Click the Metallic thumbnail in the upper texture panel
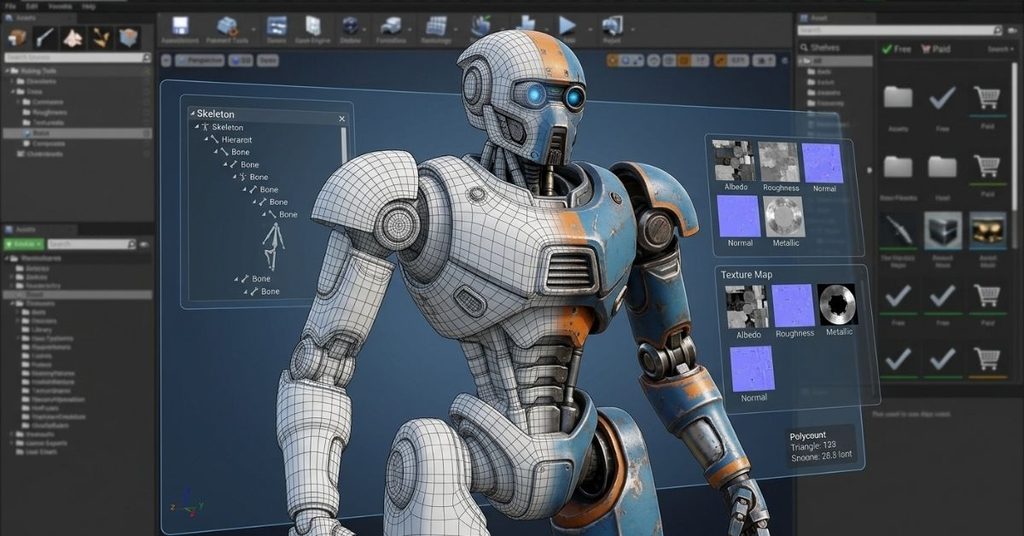 784,217
